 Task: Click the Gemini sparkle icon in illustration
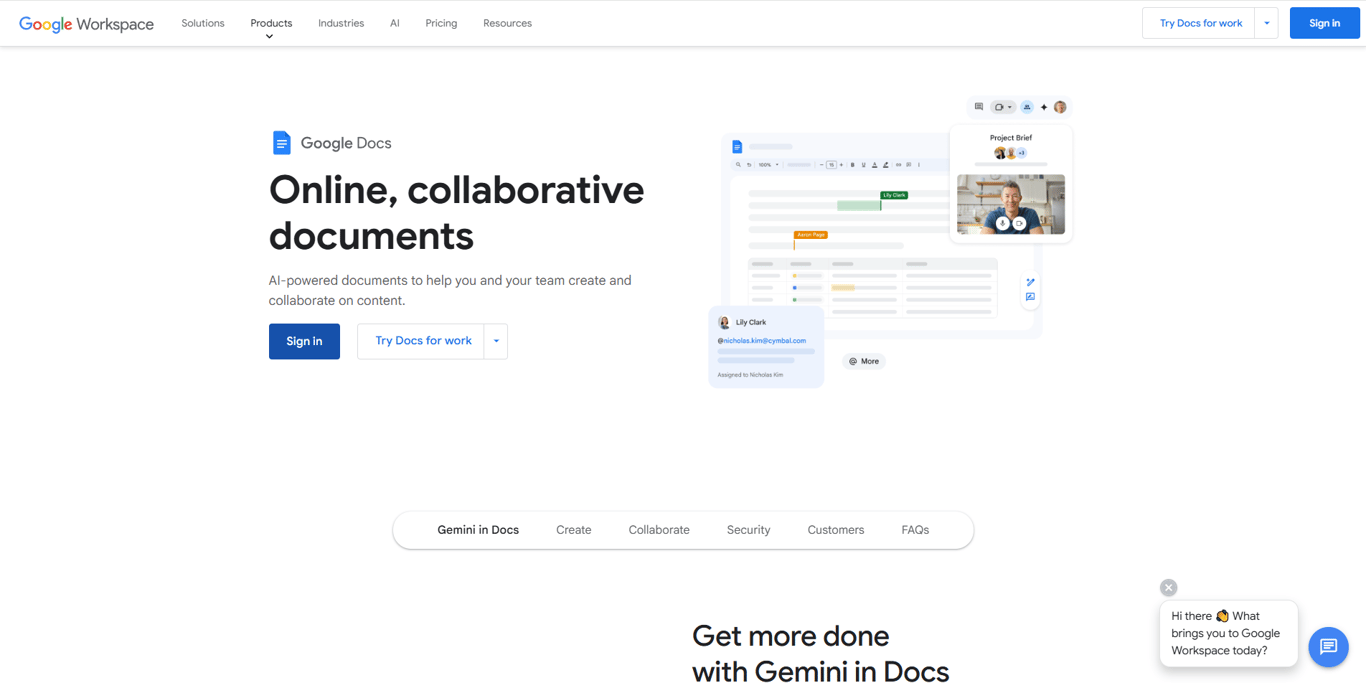click(1044, 107)
